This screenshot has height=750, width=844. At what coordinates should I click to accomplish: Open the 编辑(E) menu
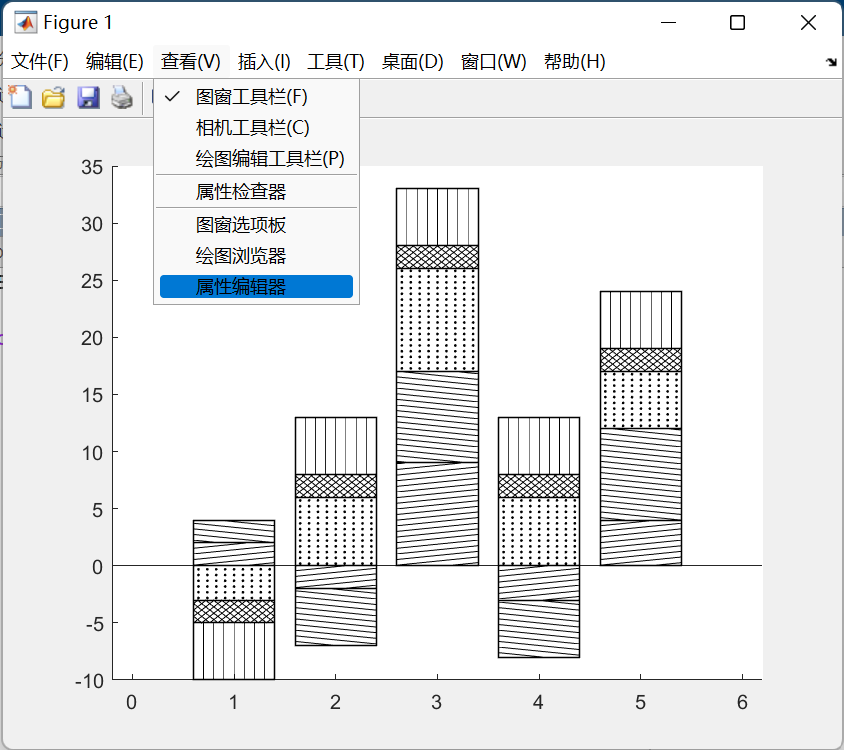115,62
